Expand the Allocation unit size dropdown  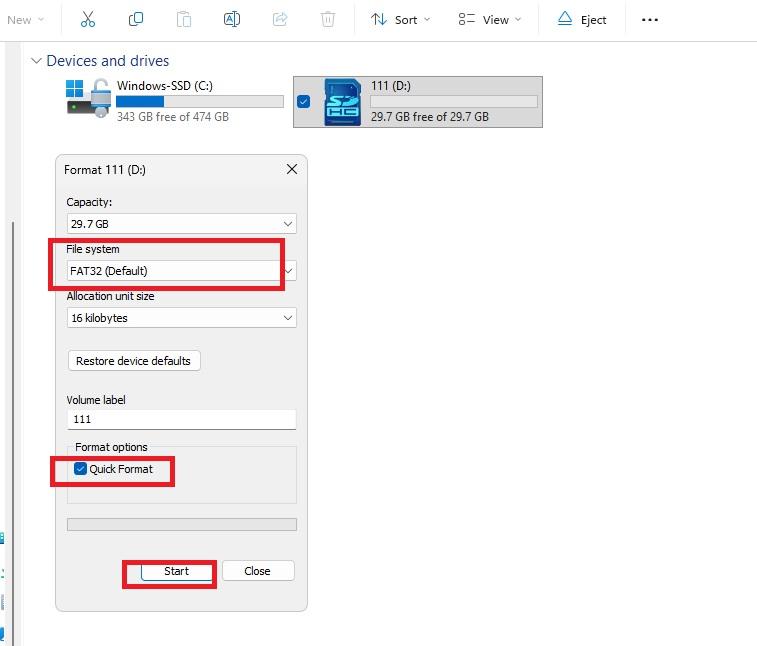pyautogui.click(x=181, y=318)
